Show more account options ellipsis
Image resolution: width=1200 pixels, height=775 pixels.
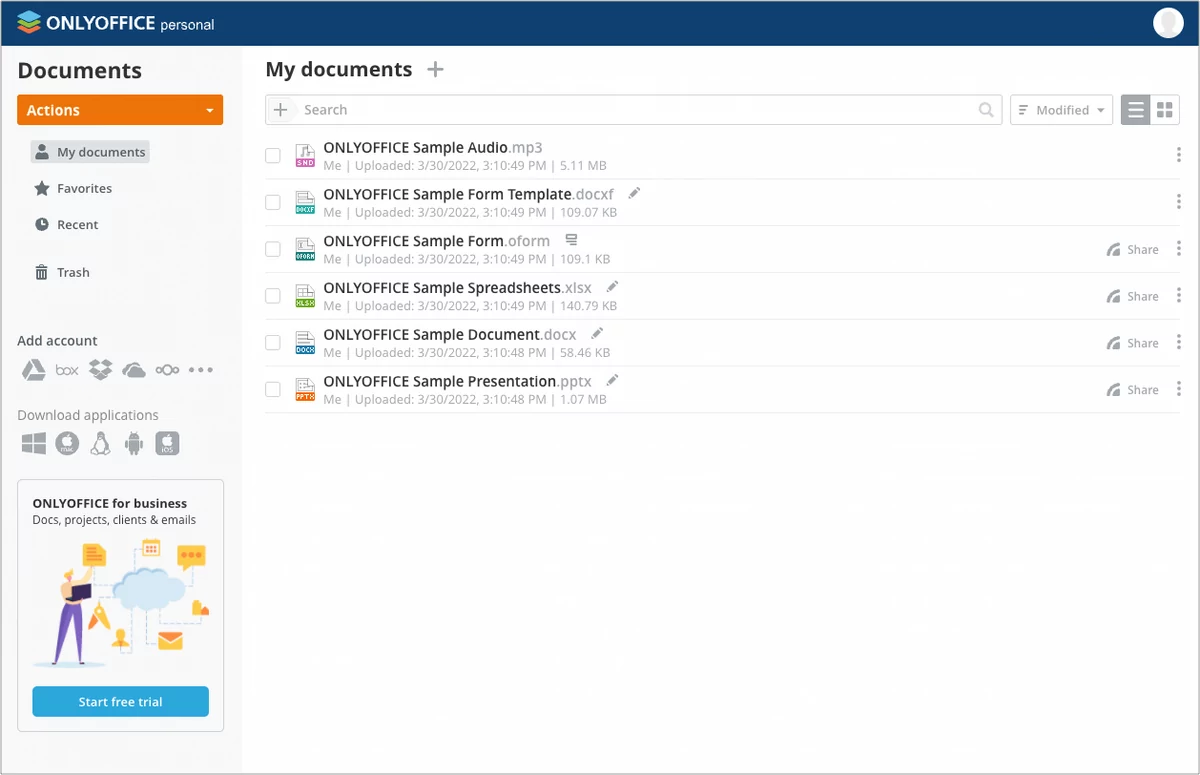(201, 370)
